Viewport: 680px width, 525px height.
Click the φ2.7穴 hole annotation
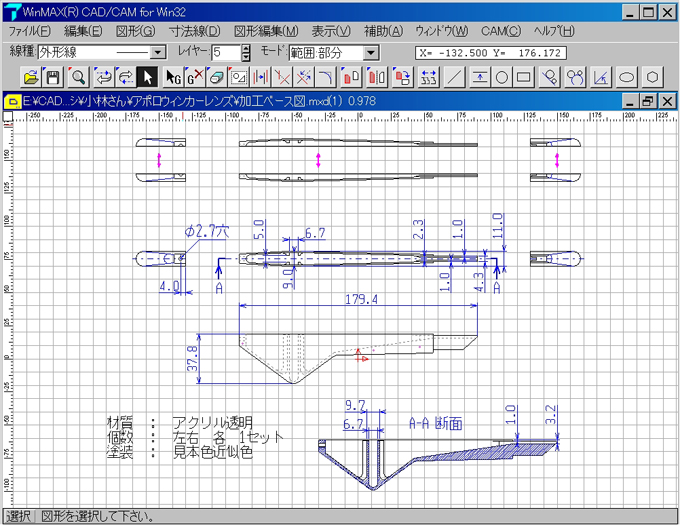(206, 232)
